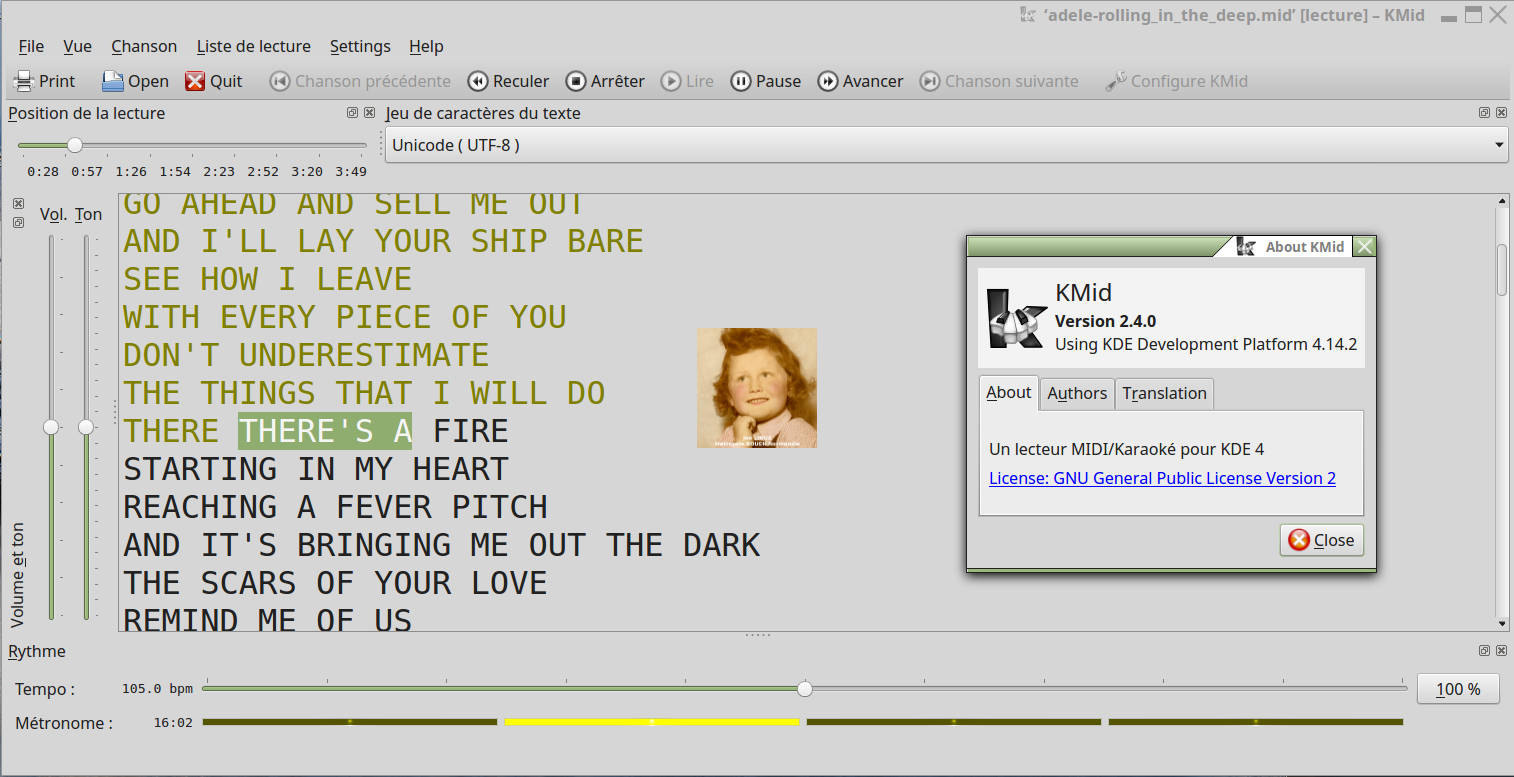
Task: Click the highlighted yellow metronome beat bar
Action: (652, 722)
